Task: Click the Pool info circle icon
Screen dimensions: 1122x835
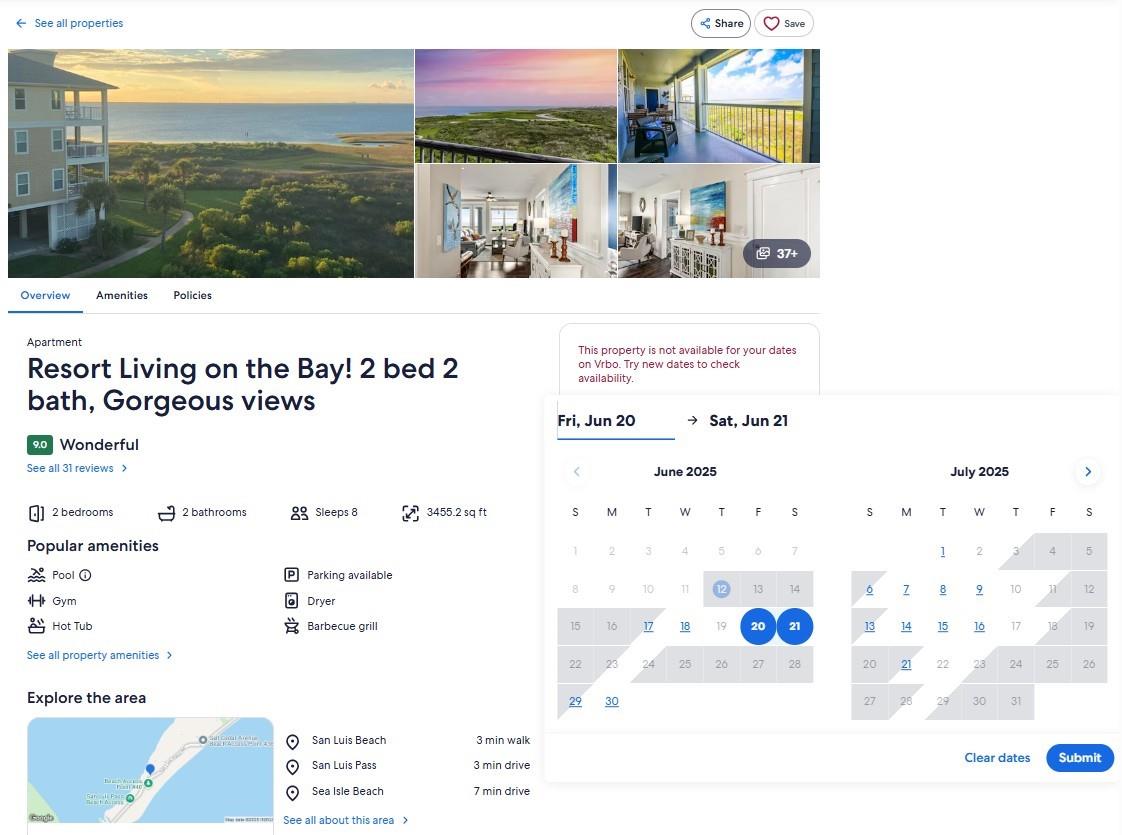Action: 85,575
